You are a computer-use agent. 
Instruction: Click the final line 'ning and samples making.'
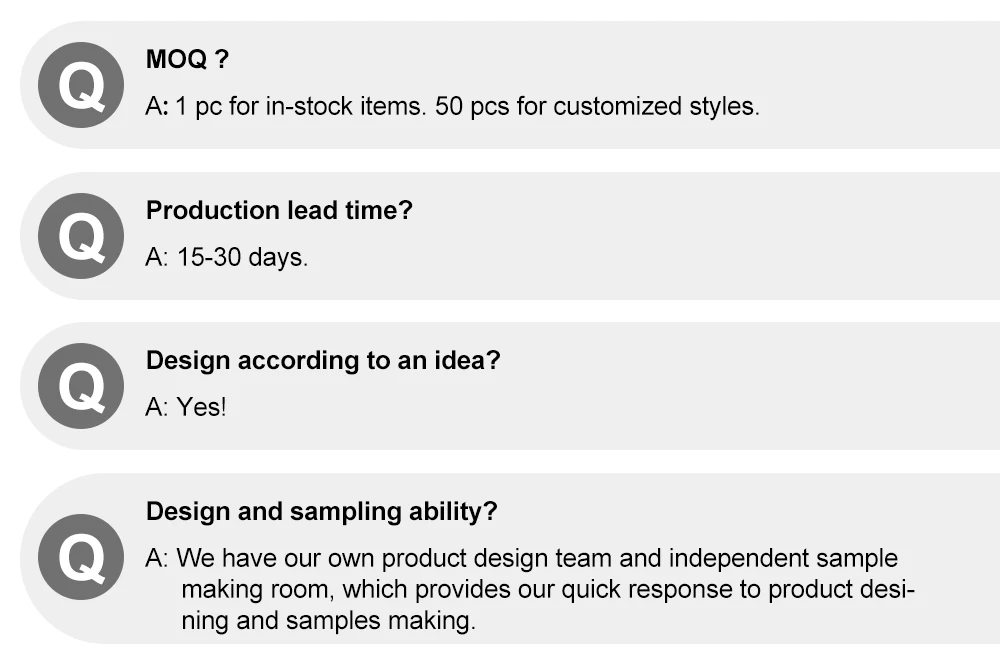point(327,620)
